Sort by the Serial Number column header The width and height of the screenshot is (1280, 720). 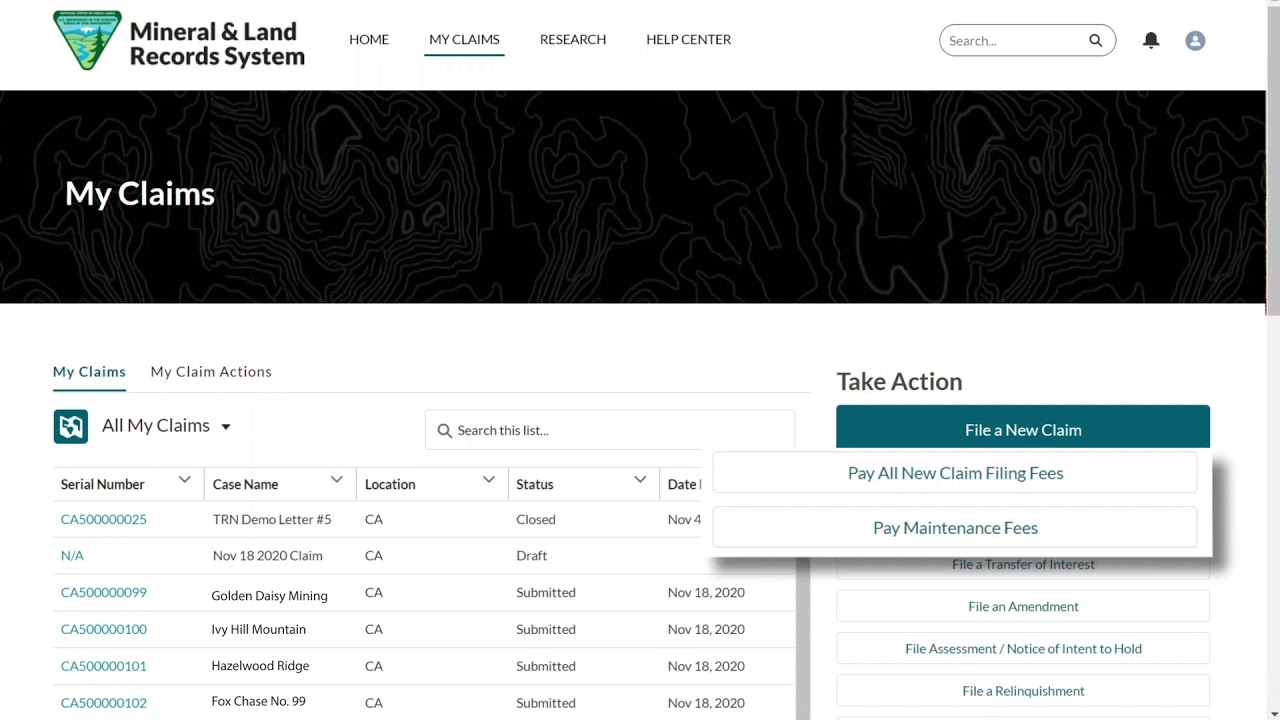pyautogui.click(x=102, y=484)
